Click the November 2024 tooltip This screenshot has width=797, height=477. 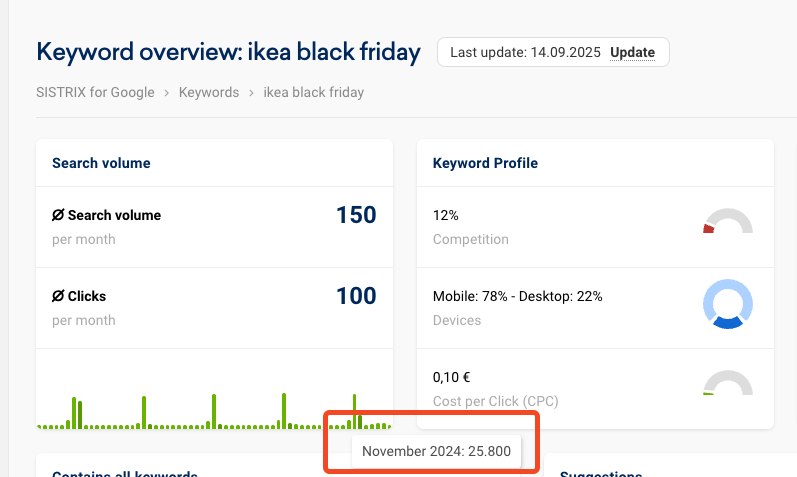436,452
